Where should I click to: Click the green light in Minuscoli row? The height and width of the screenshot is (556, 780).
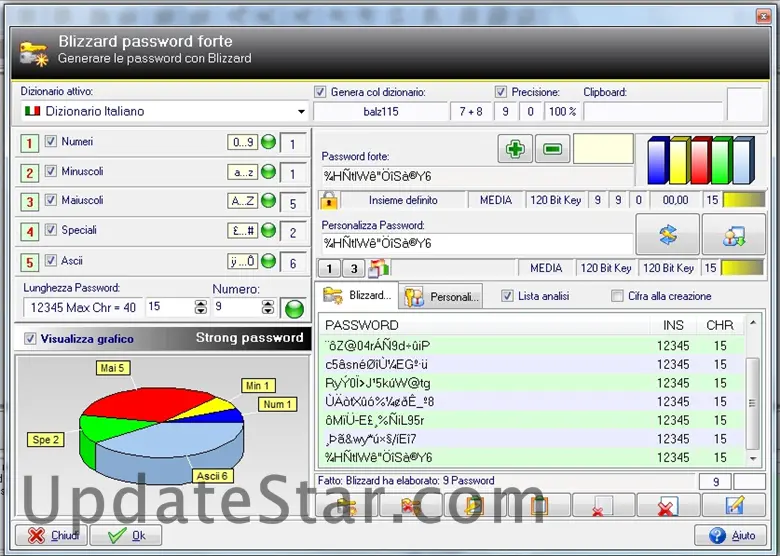pos(269,172)
